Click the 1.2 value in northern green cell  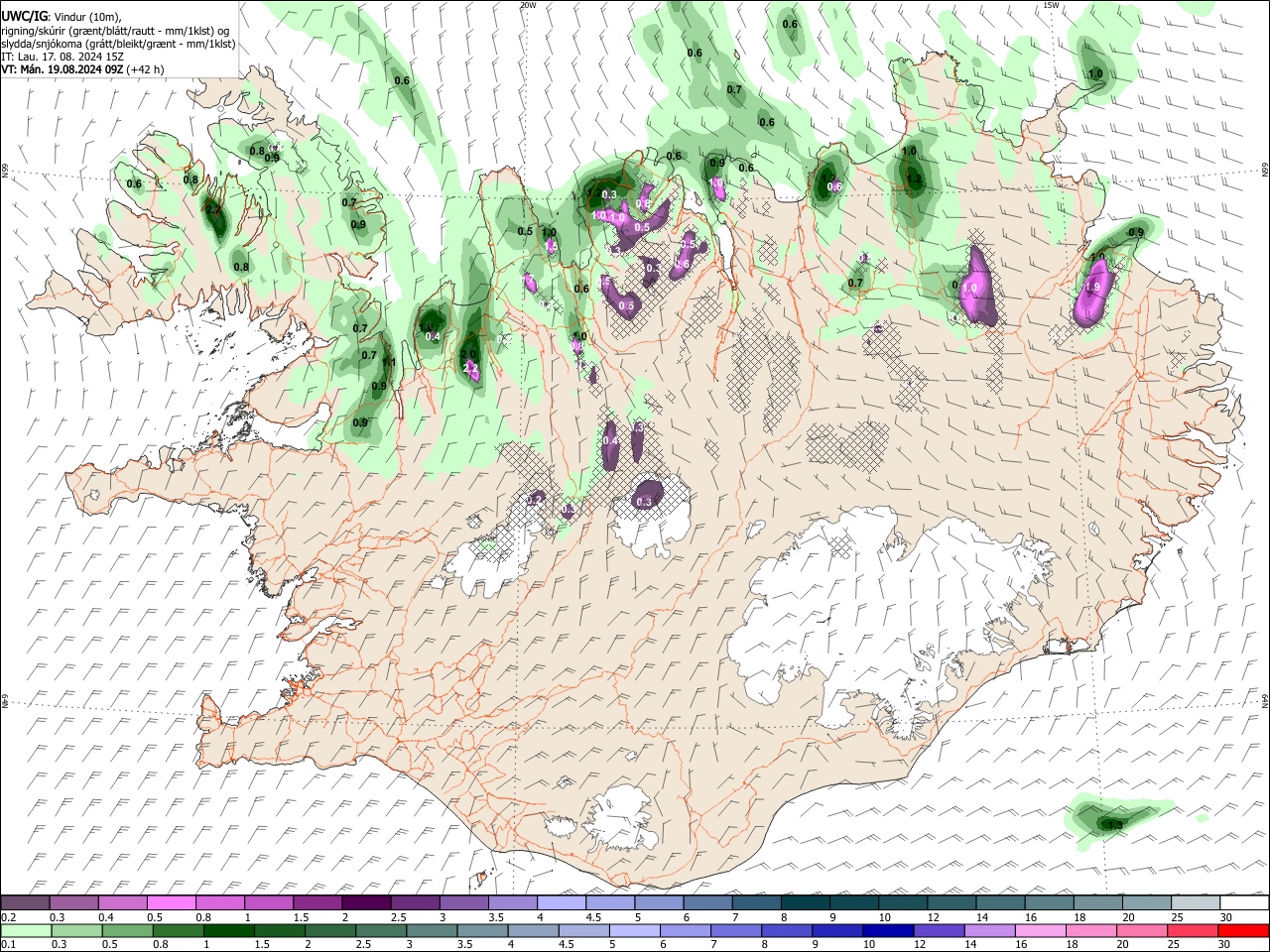915,180
